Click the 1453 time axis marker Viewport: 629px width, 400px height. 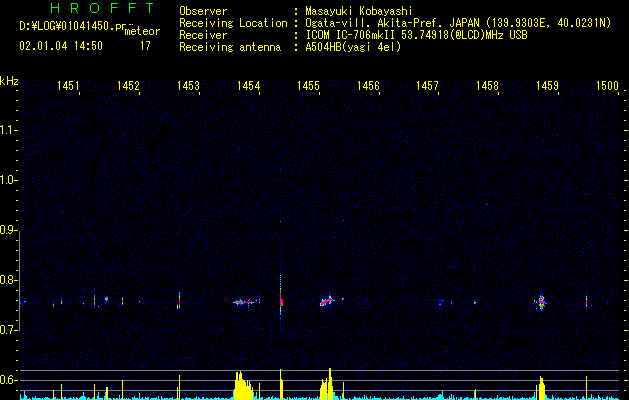click(188, 85)
